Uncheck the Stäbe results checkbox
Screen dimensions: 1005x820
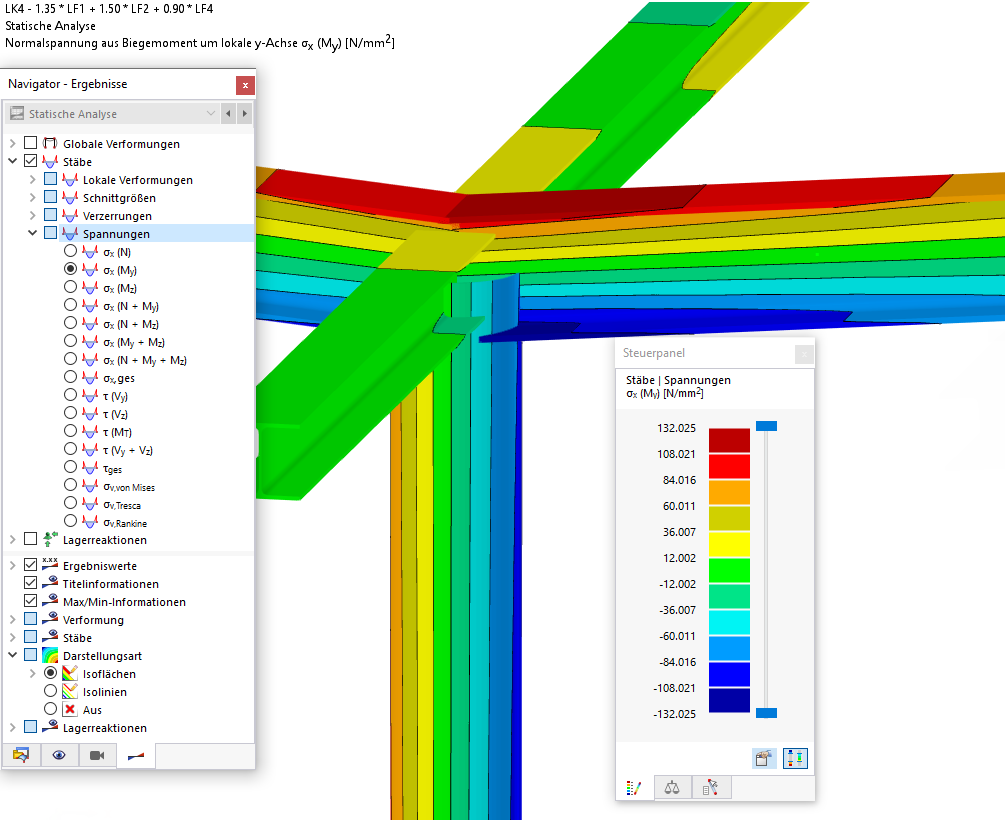(x=30, y=160)
